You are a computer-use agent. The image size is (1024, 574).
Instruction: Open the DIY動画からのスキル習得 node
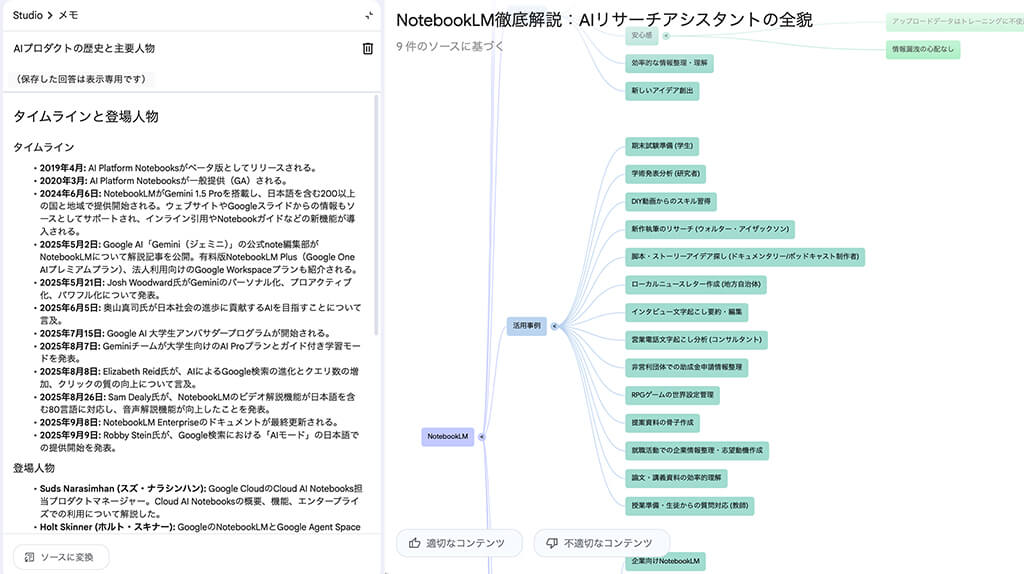[671, 201]
